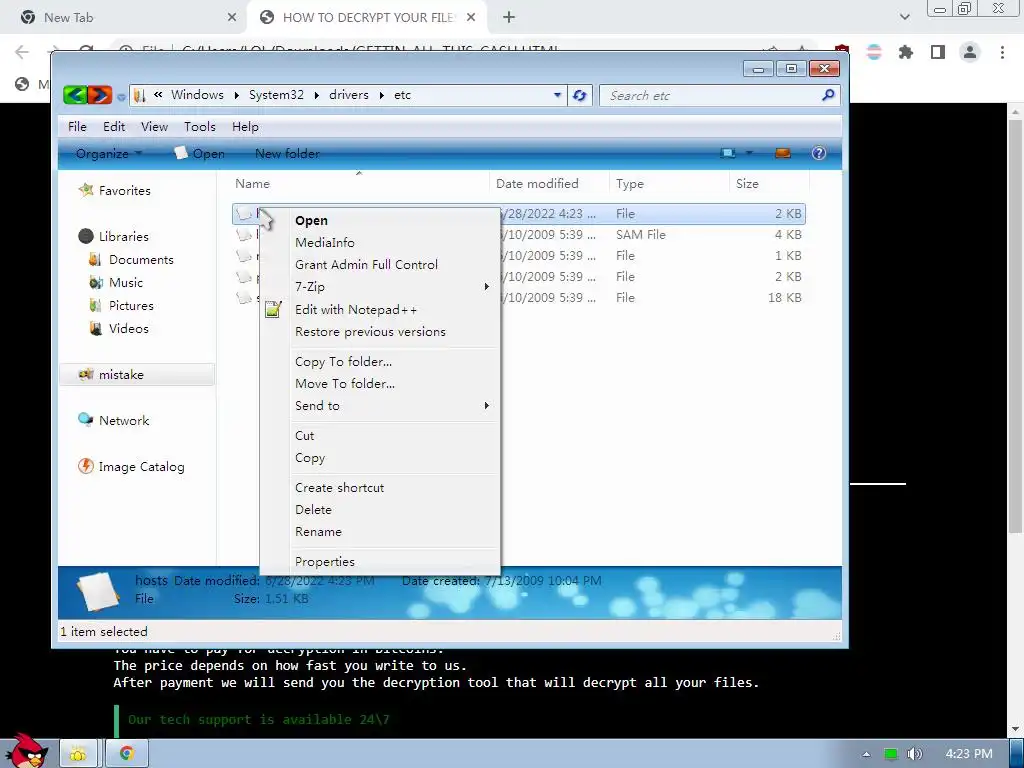Choose Restore previous versions
The height and width of the screenshot is (768, 1024).
click(380, 332)
